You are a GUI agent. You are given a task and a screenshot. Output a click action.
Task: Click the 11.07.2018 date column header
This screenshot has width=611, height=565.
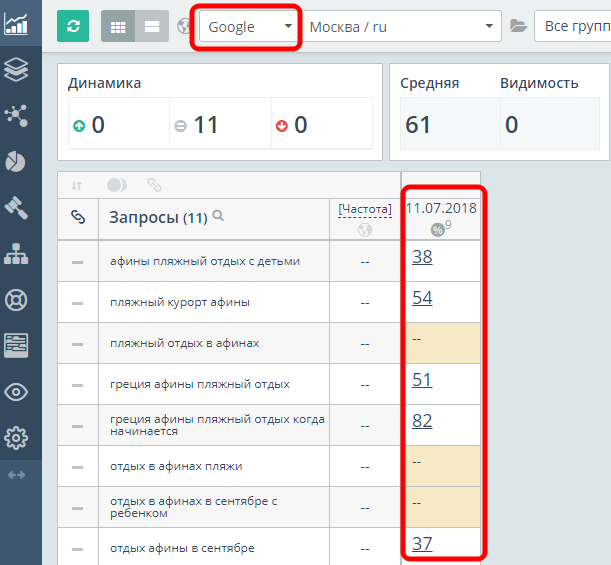click(441, 208)
